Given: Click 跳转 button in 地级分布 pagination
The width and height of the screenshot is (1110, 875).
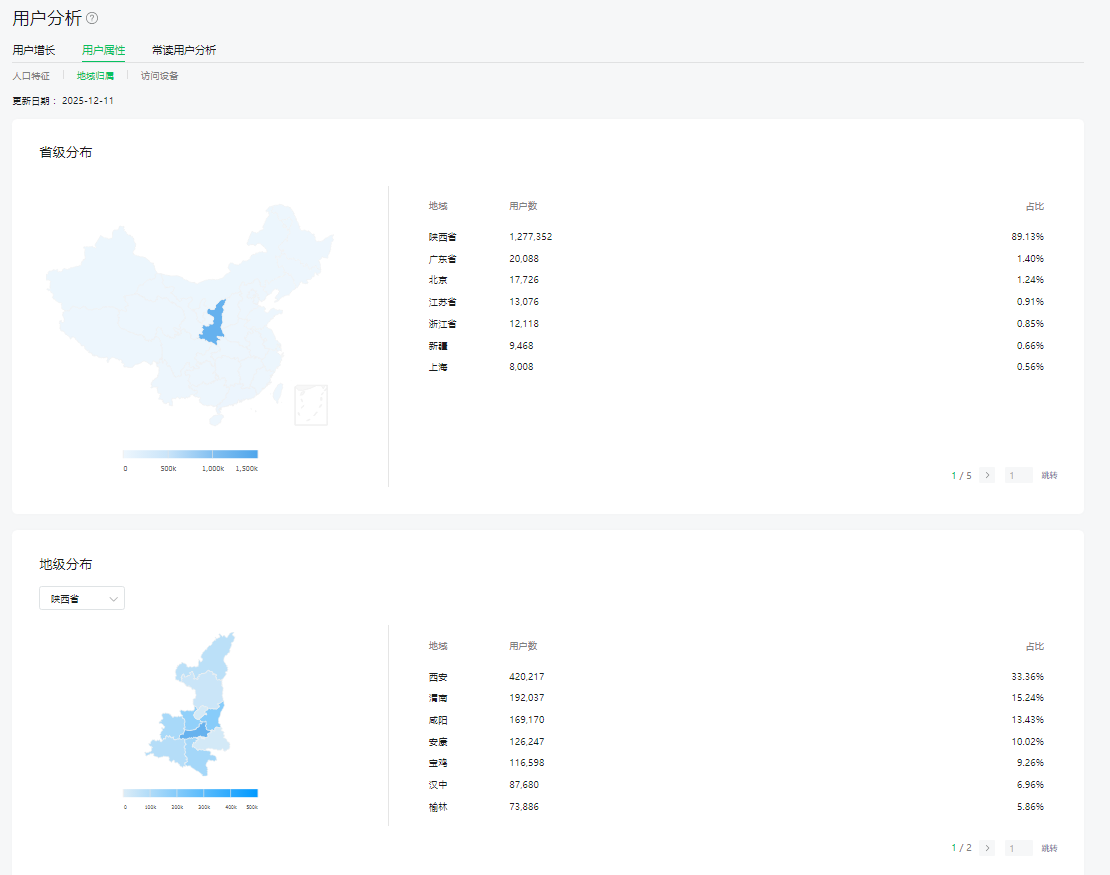Looking at the screenshot, I should pyautogui.click(x=1049, y=848).
